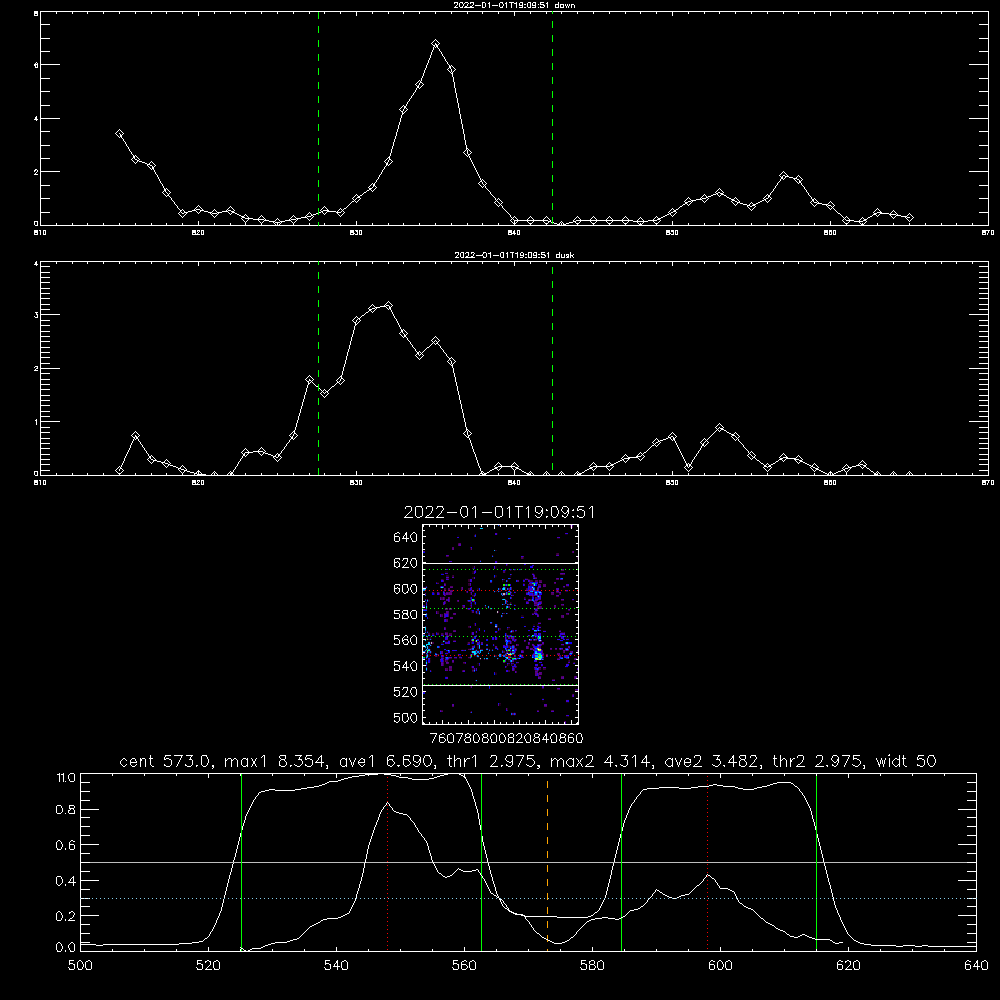Image resolution: width=1000 pixels, height=1000 pixels.
Task: Click the bottom plot x-axis label 620
Action: (x=848, y=966)
